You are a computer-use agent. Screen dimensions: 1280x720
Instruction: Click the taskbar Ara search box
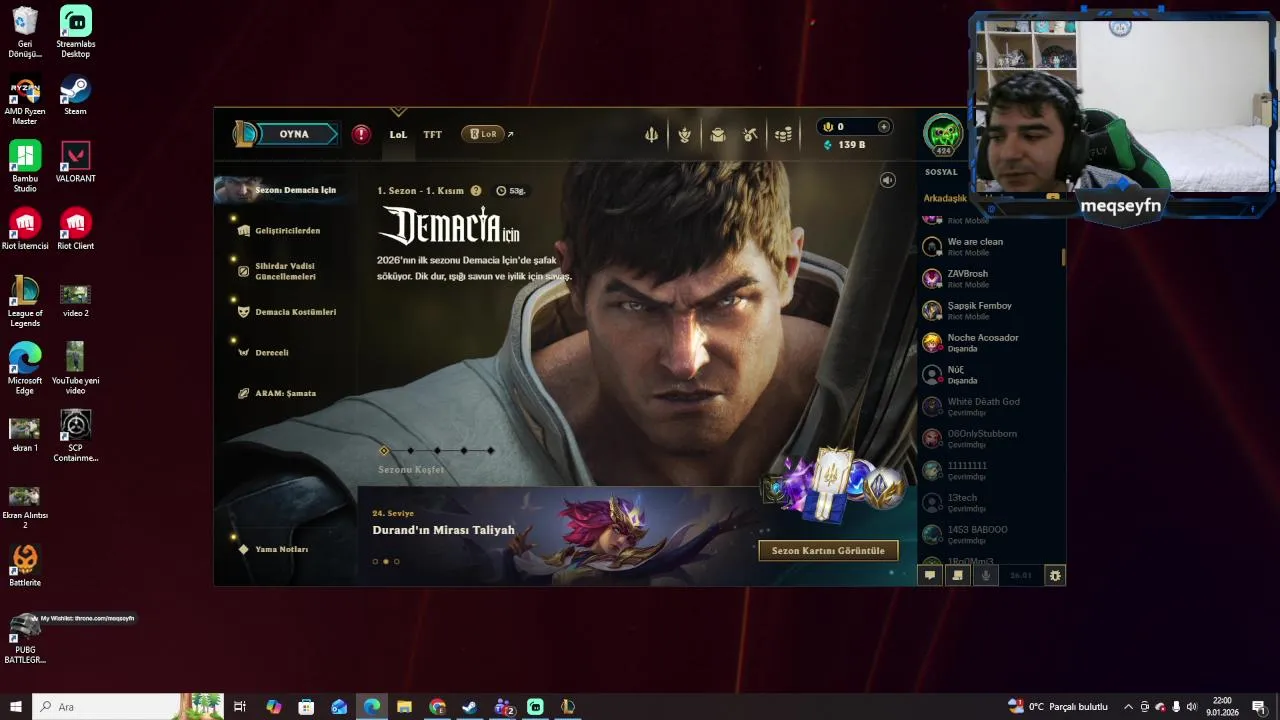128,706
